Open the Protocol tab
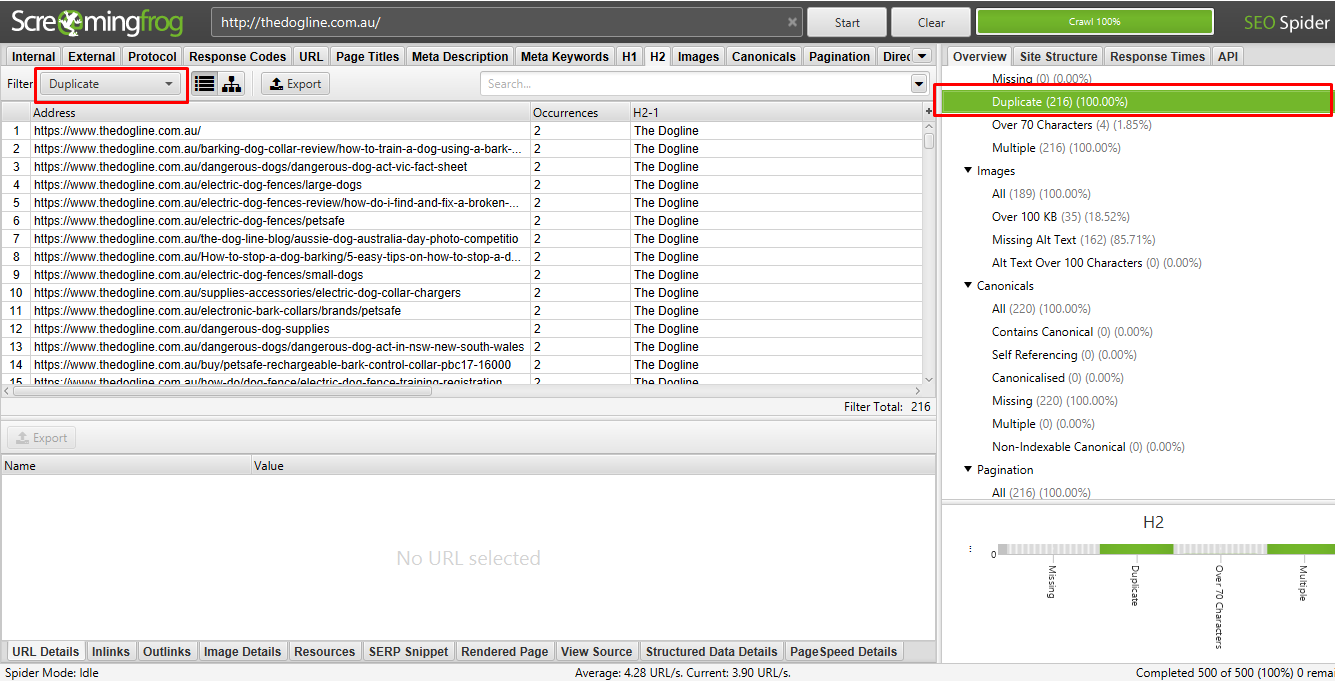 [x=153, y=57]
